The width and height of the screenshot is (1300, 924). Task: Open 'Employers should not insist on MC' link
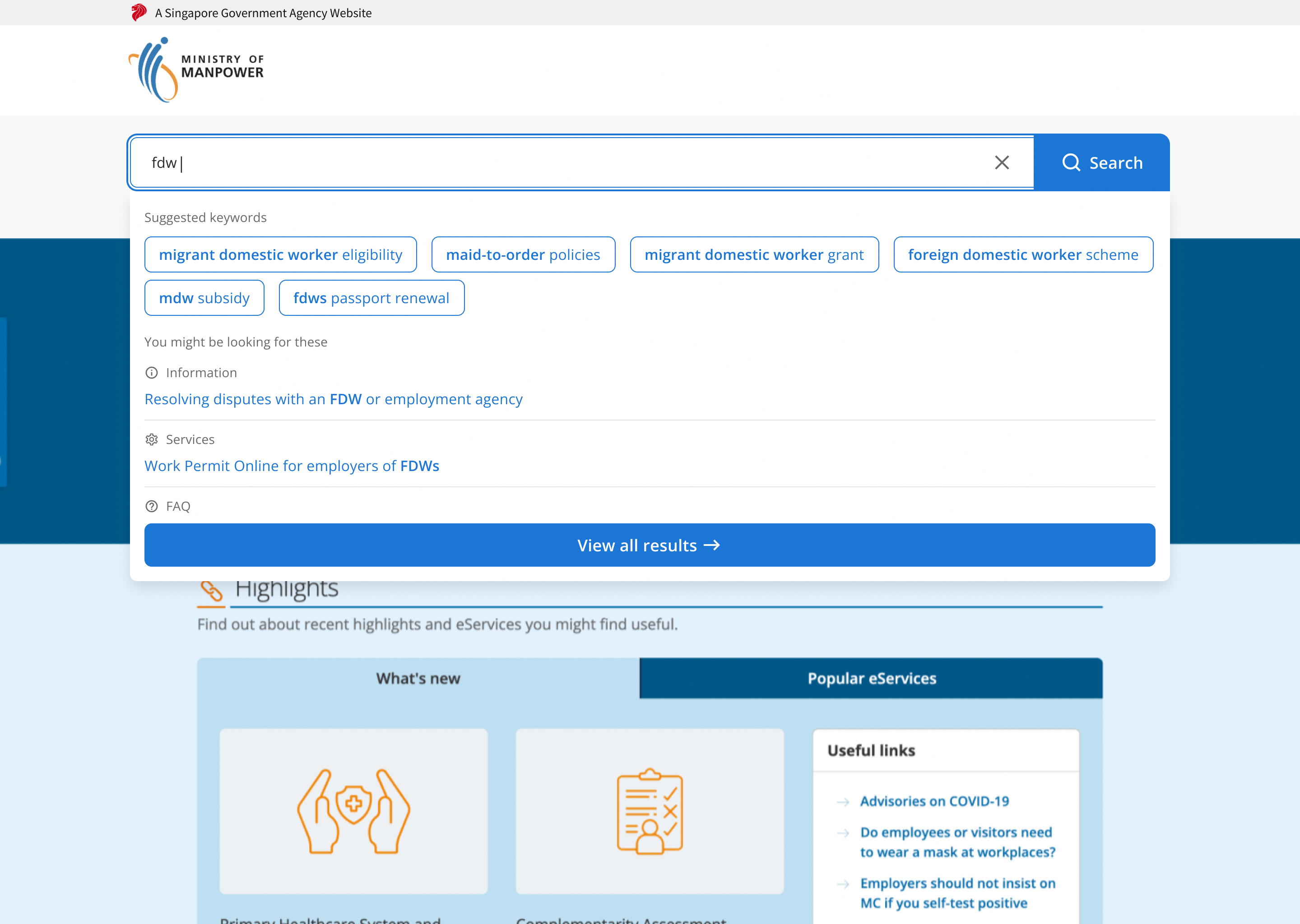click(958, 893)
